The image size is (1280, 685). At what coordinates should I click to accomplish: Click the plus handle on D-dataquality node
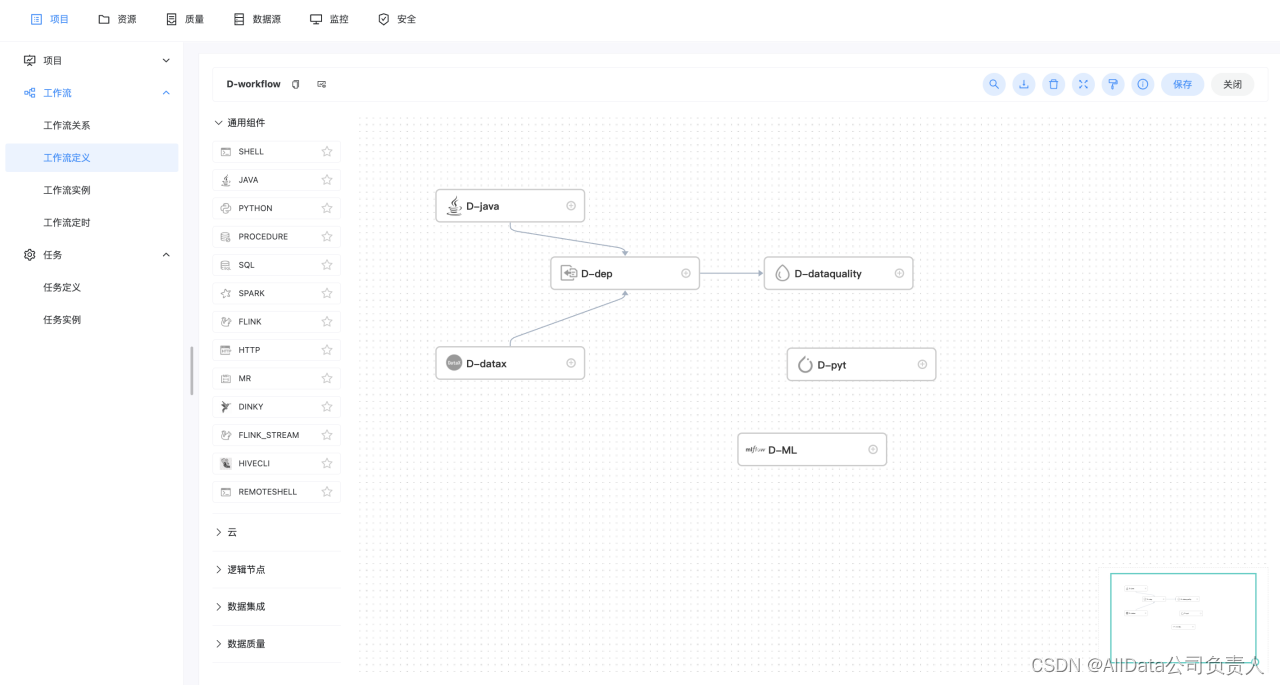click(x=899, y=273)
